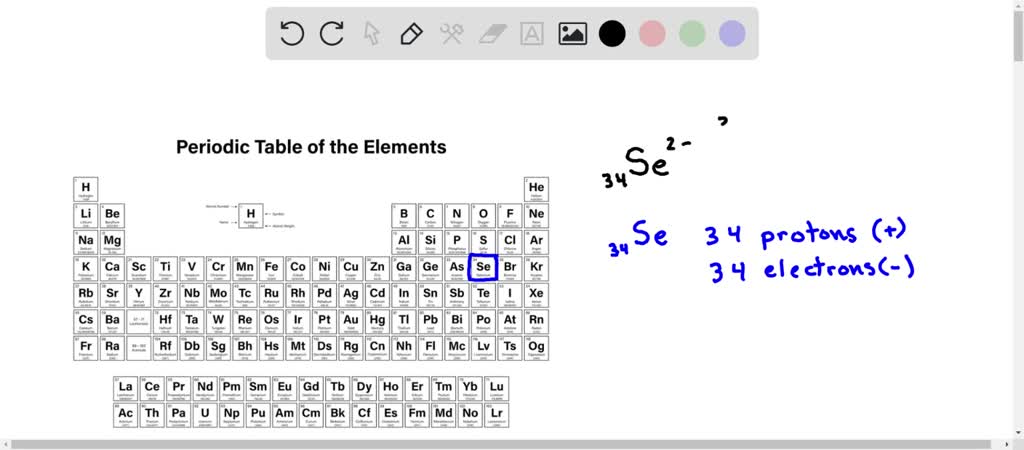Activate the eraser tool
Screen dimensions: 1024x450
coord(493,34)
